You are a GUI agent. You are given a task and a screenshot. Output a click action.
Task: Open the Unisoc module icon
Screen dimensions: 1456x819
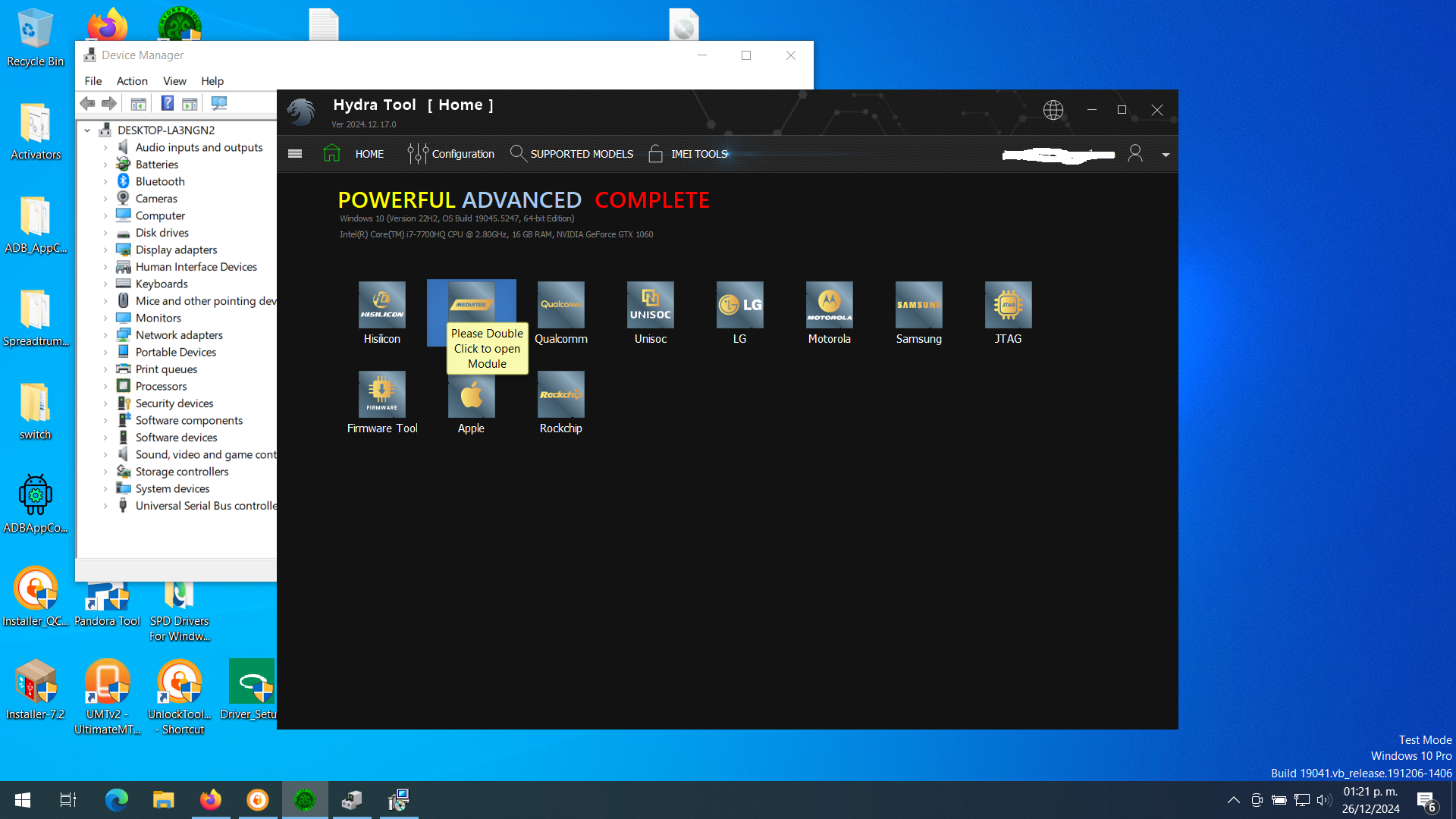click(651, 305)
